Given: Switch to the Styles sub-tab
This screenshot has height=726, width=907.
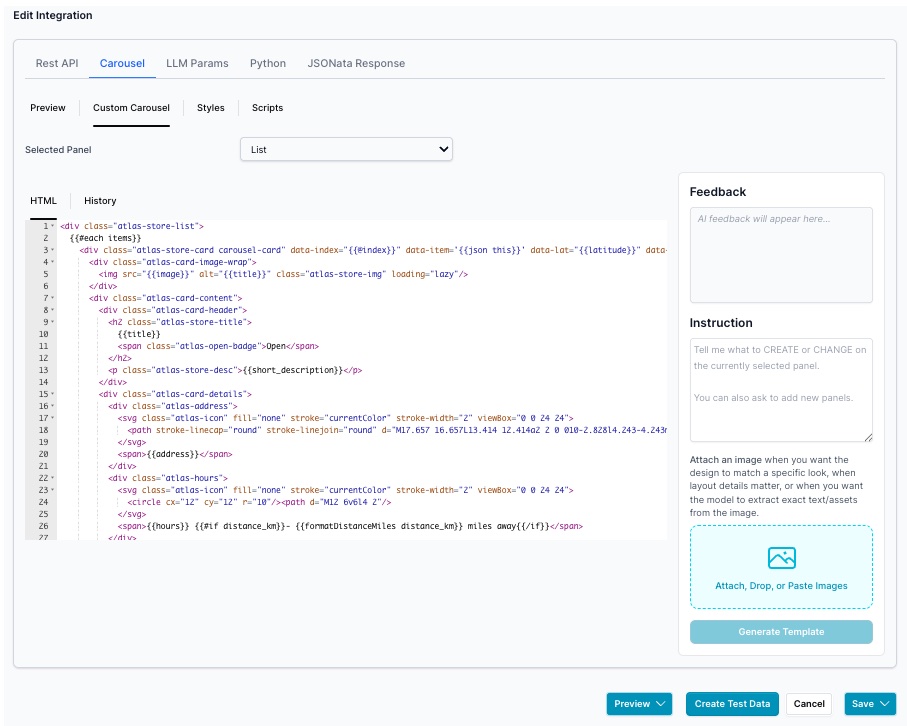Looking at the screenshot, I should click(211, 108).
